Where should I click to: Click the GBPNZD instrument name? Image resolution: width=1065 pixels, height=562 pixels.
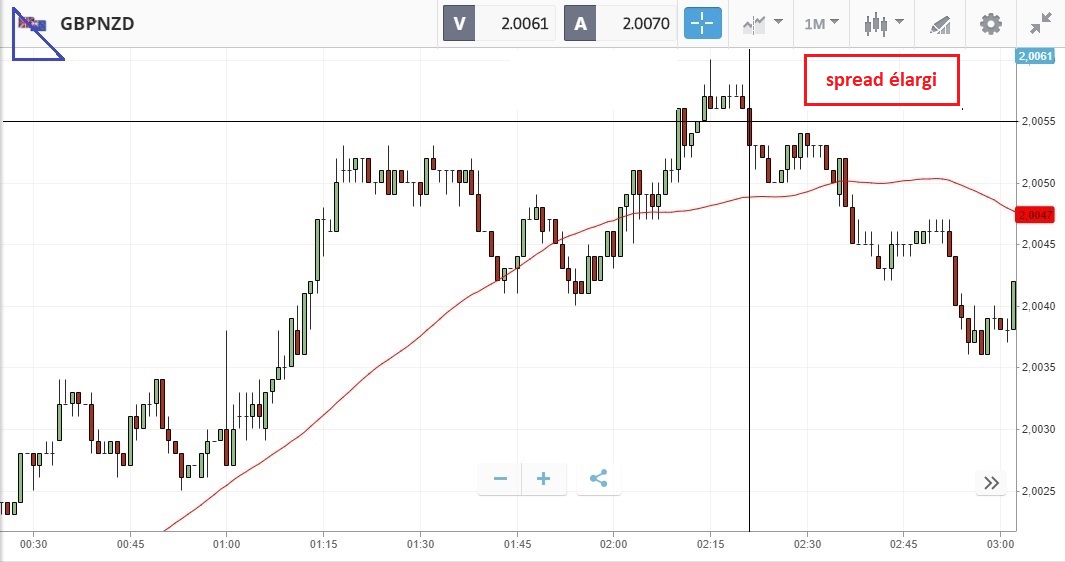point(97,24)
